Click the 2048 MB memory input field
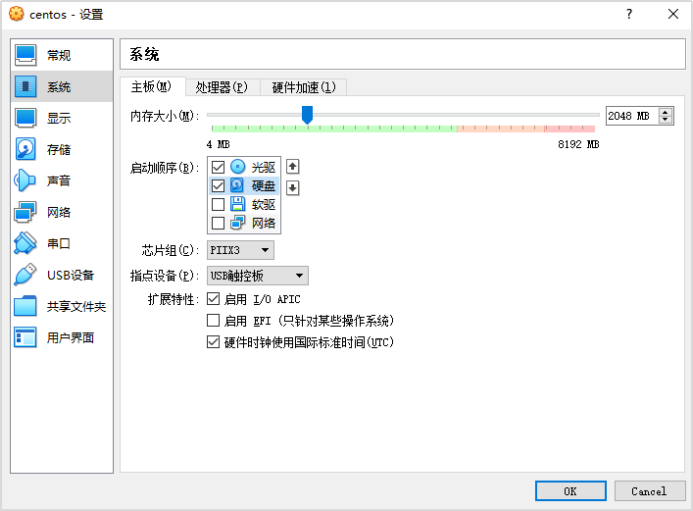693x511 pixels. (x=632, y=116)
